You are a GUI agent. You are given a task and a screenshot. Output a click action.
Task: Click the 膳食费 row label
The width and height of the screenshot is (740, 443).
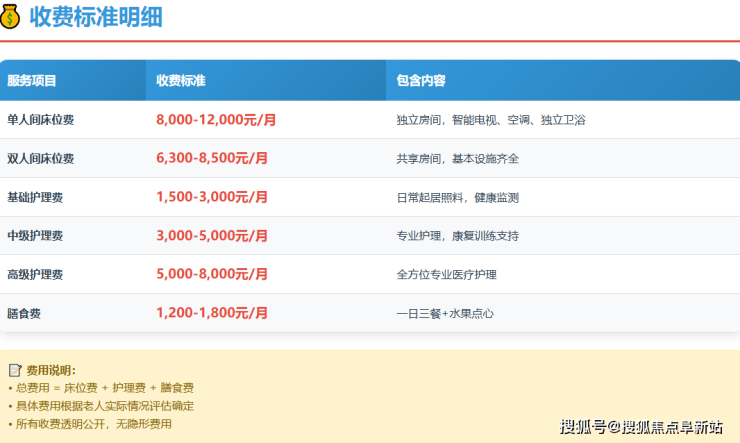point(24,314)
